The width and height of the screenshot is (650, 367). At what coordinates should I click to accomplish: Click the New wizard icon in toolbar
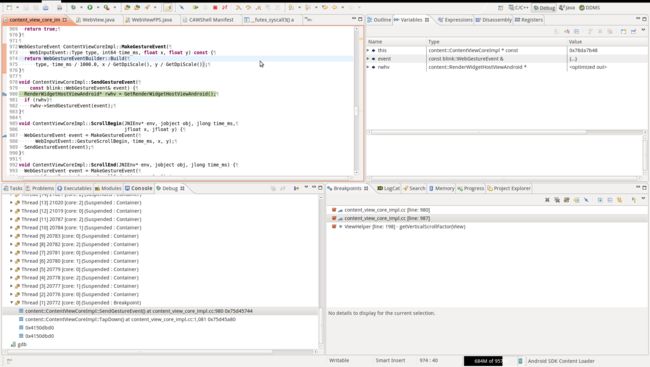(9, 7)
